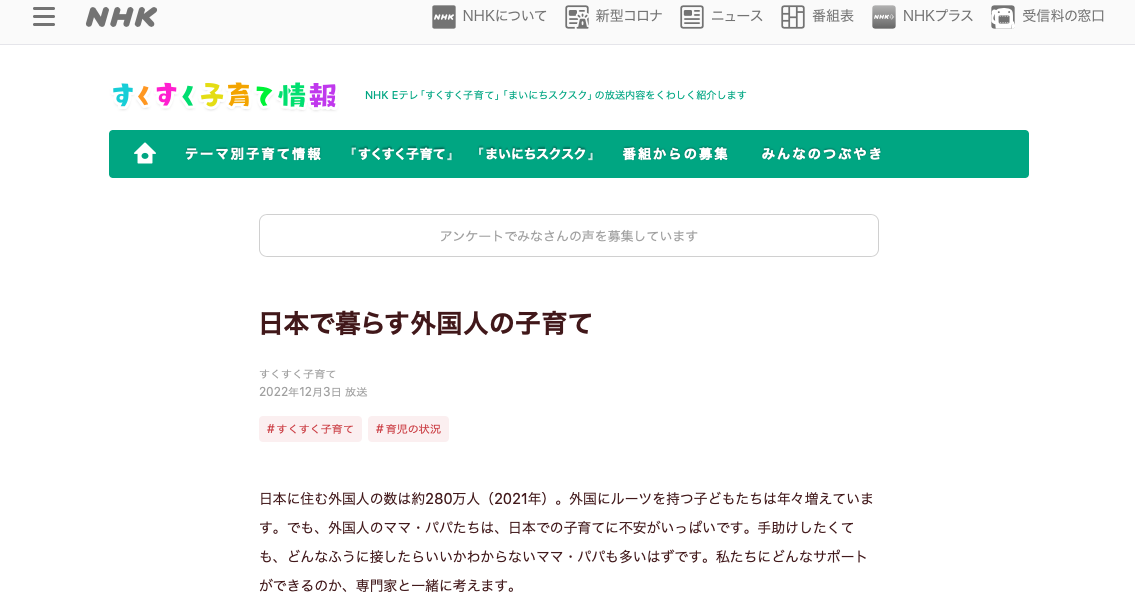Screen dimensions: 1135x610
Task: Select 「すくすく子育て」 navigation item
Action: pyautogui.click(x=401, y=154)
